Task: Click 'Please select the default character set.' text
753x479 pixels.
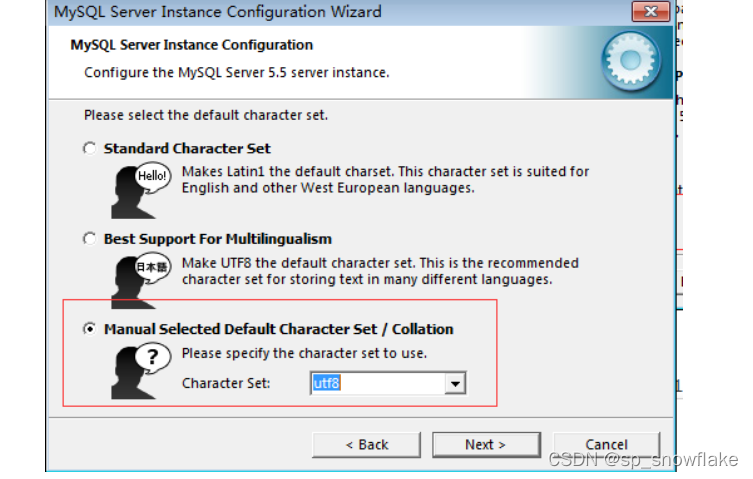Action: coord(206,115)
